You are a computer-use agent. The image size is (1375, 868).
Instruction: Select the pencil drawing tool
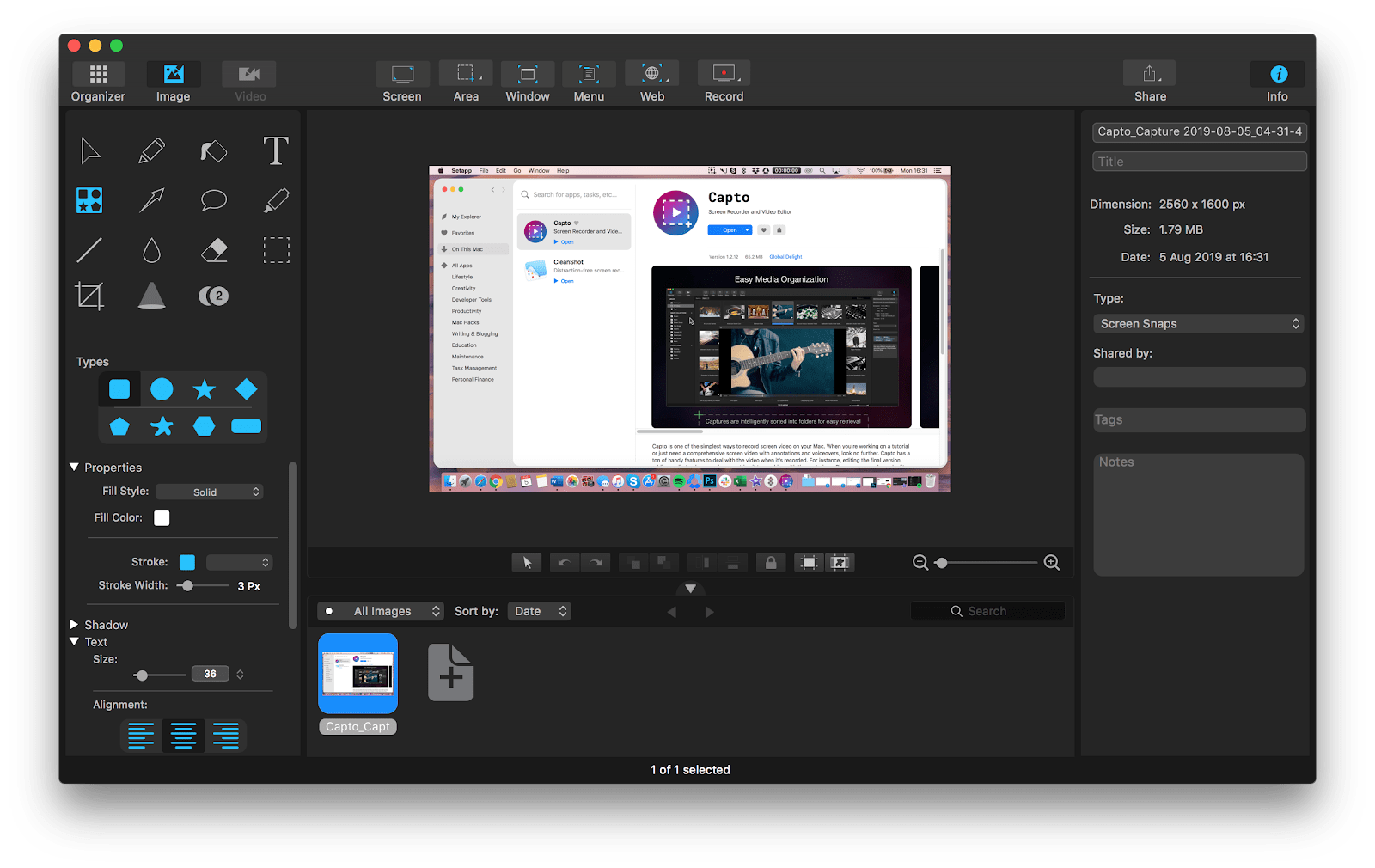coord(152,151)
